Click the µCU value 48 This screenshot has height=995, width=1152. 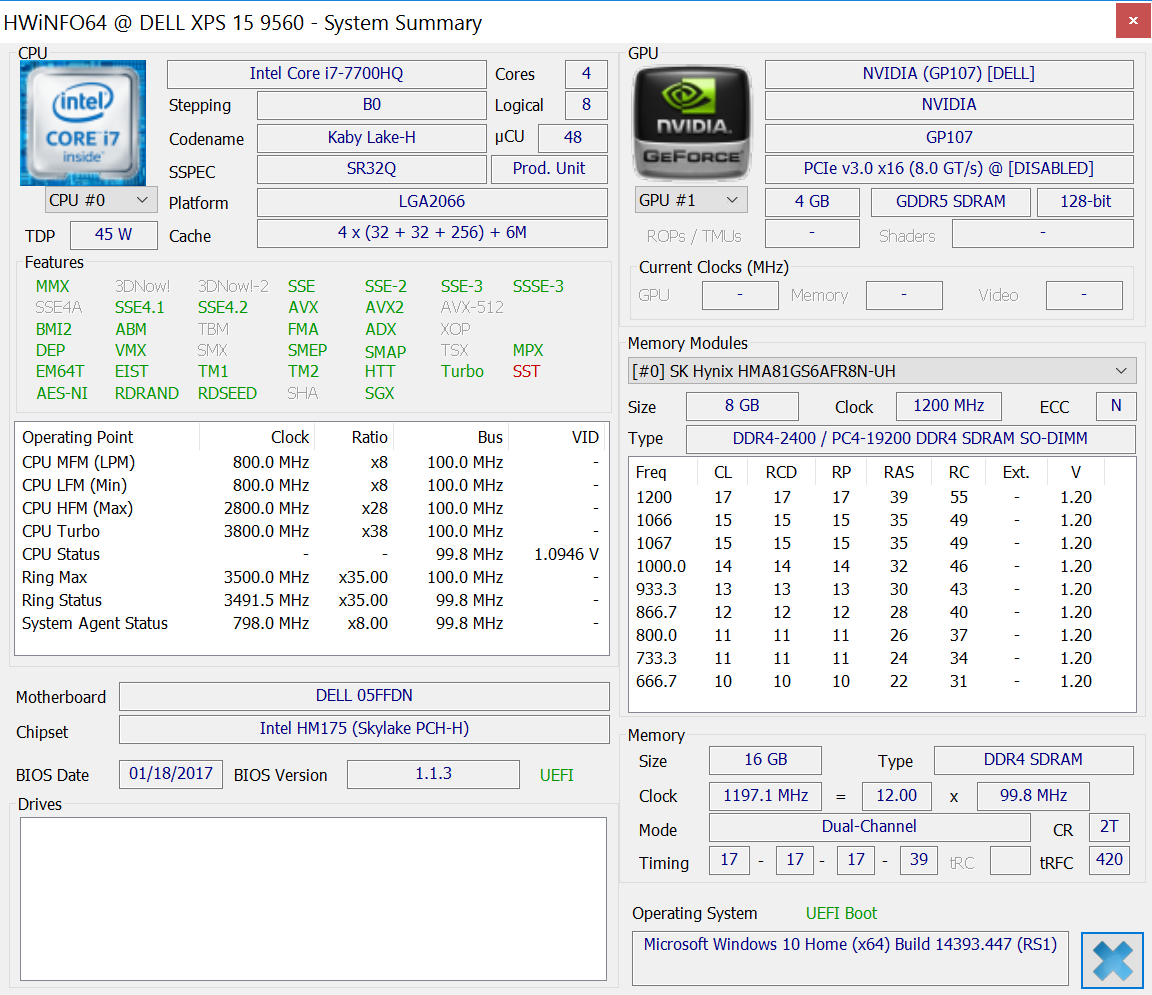573,137
